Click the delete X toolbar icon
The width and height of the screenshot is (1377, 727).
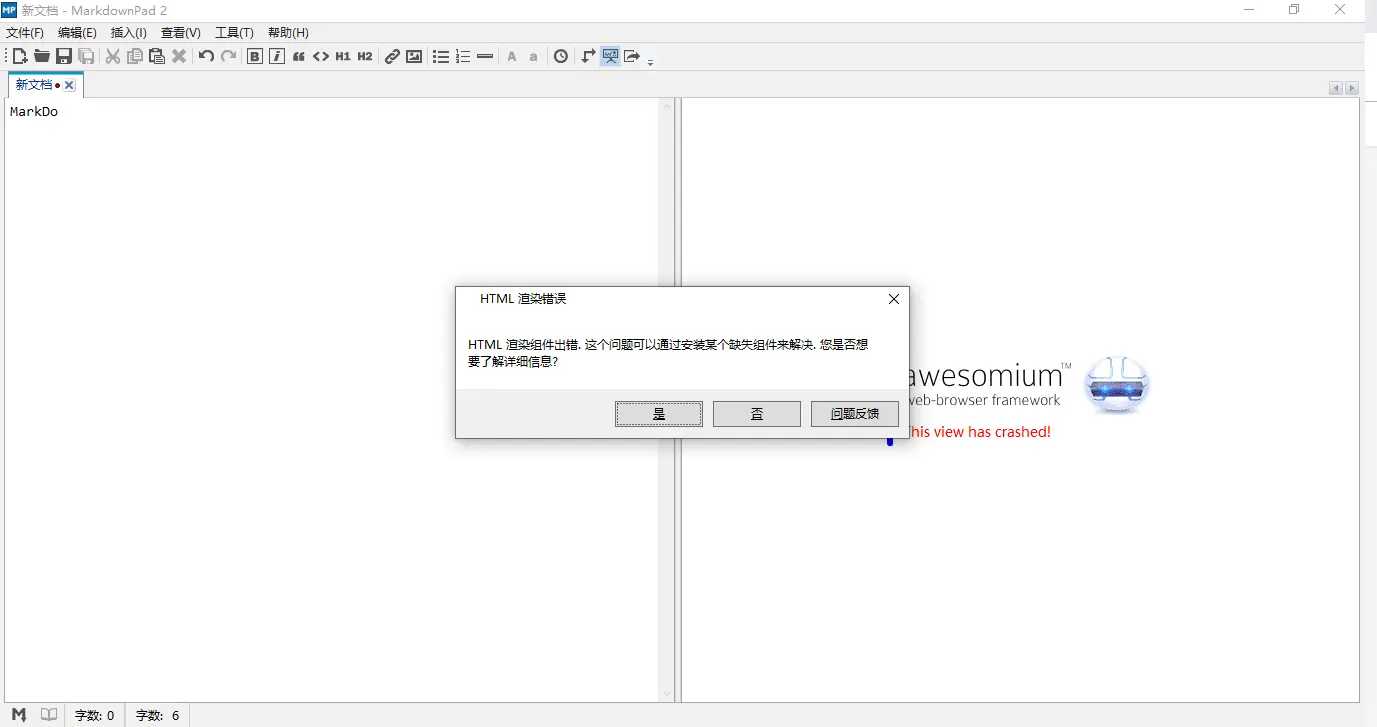[179, 56]
